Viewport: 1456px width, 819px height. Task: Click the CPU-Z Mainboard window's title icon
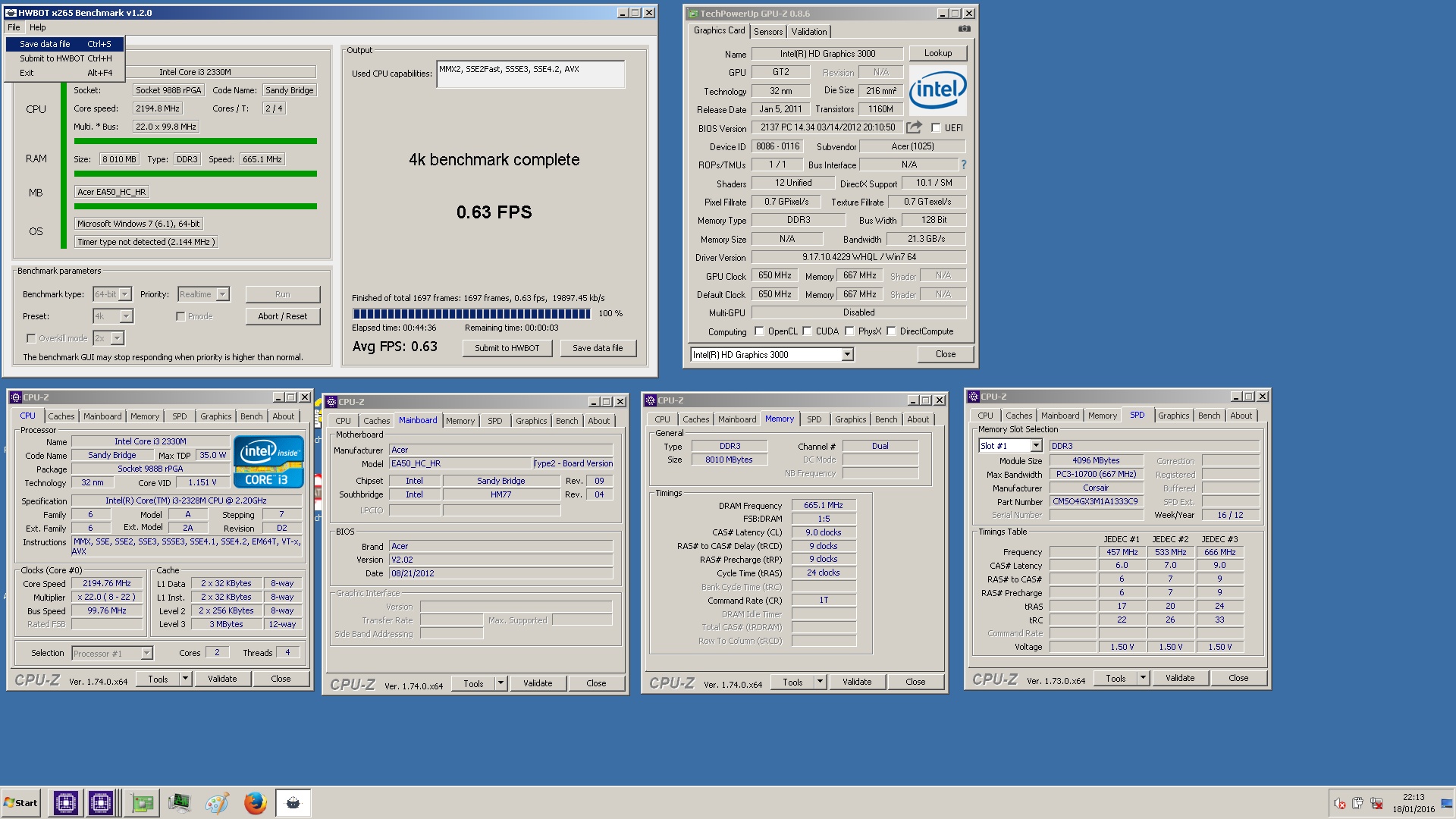tap(331, 402)
